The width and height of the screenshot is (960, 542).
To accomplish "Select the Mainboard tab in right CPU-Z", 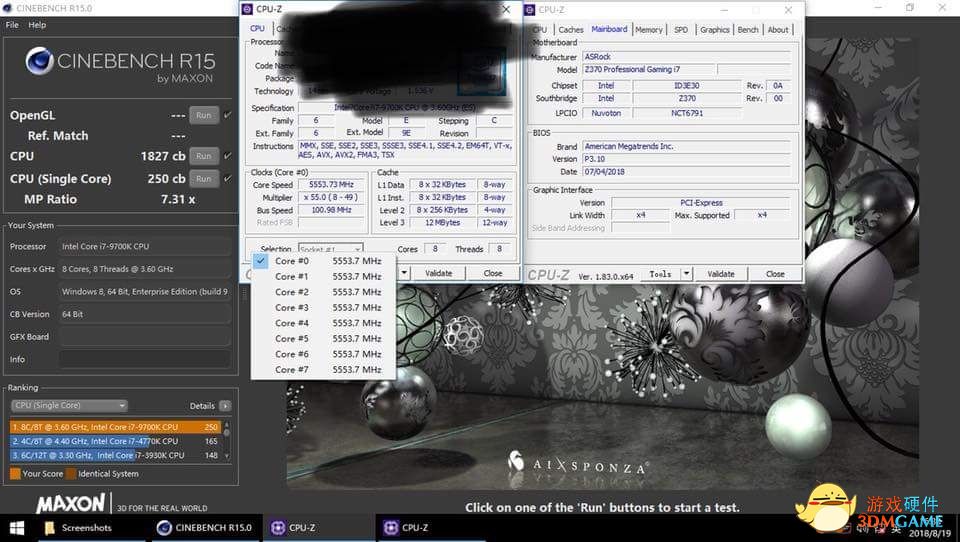I will click(609, 29).
